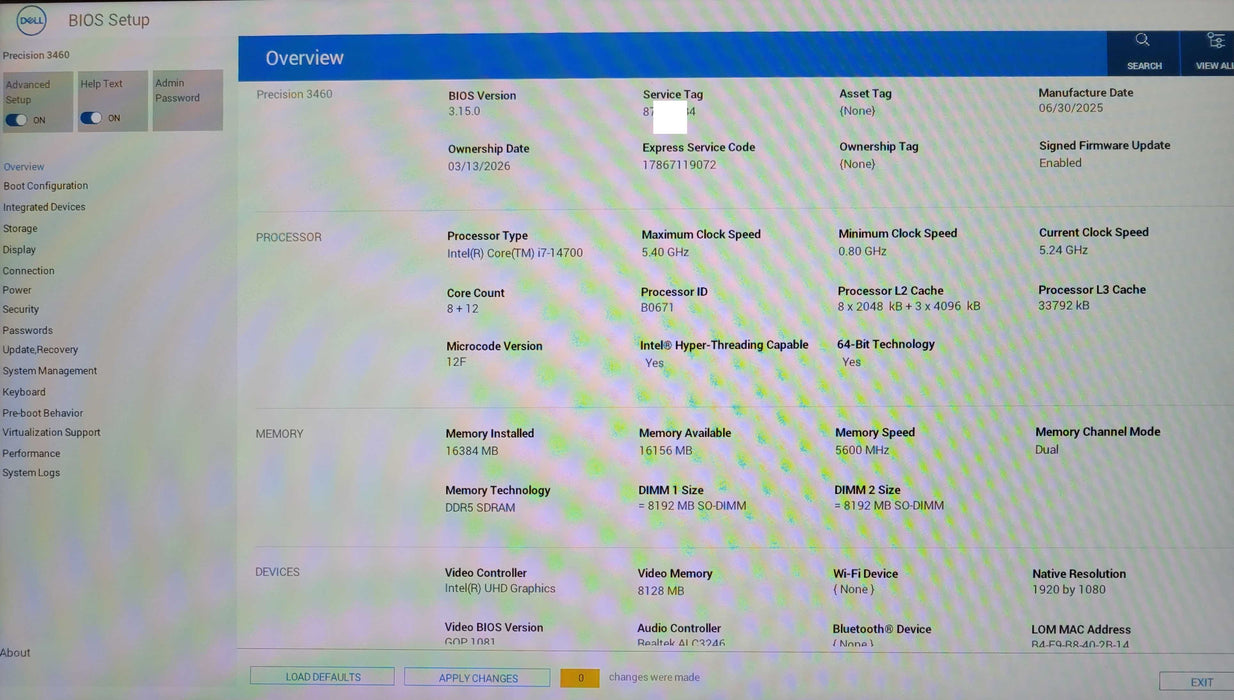Click Memory Channel Mode value Dual
1234x700 pixels.
tap(1047, 450)
